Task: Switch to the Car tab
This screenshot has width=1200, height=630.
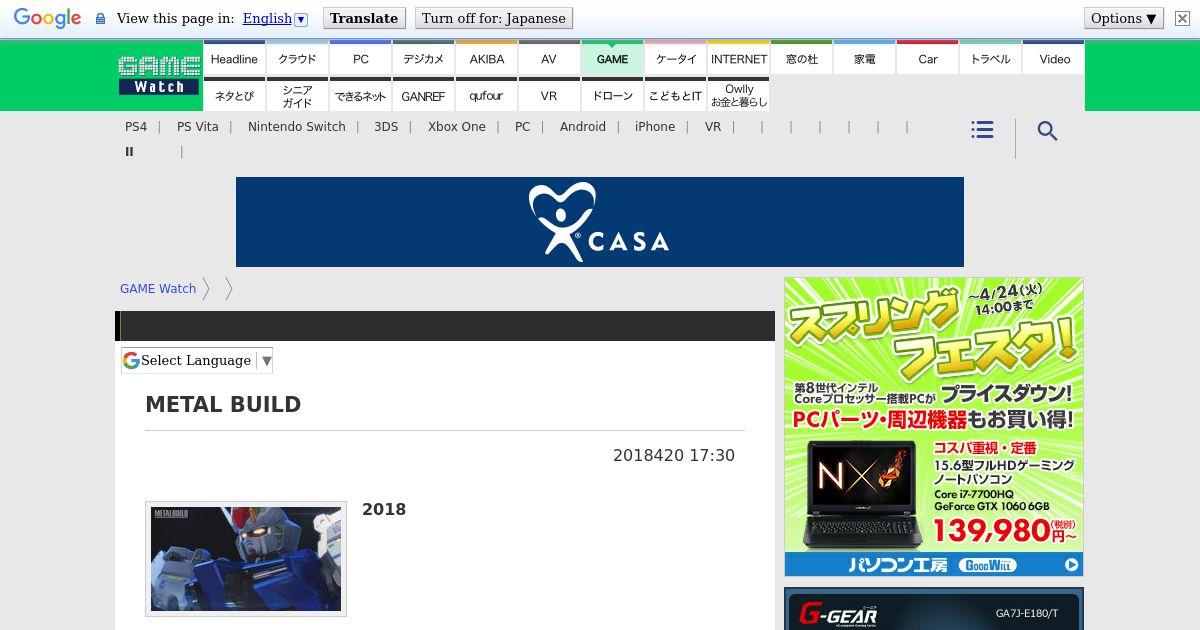Action: coord(927,59)
